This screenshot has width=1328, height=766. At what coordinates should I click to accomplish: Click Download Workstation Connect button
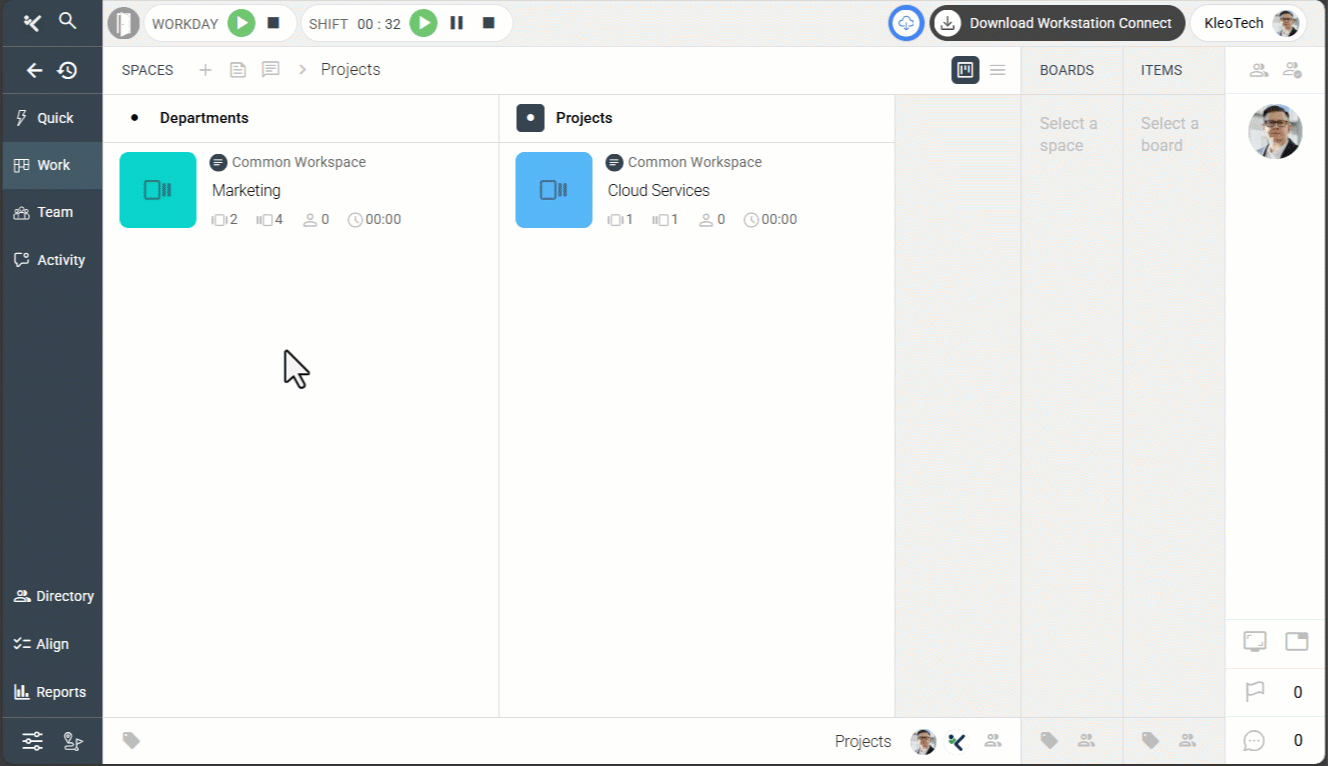[1057, 23]
